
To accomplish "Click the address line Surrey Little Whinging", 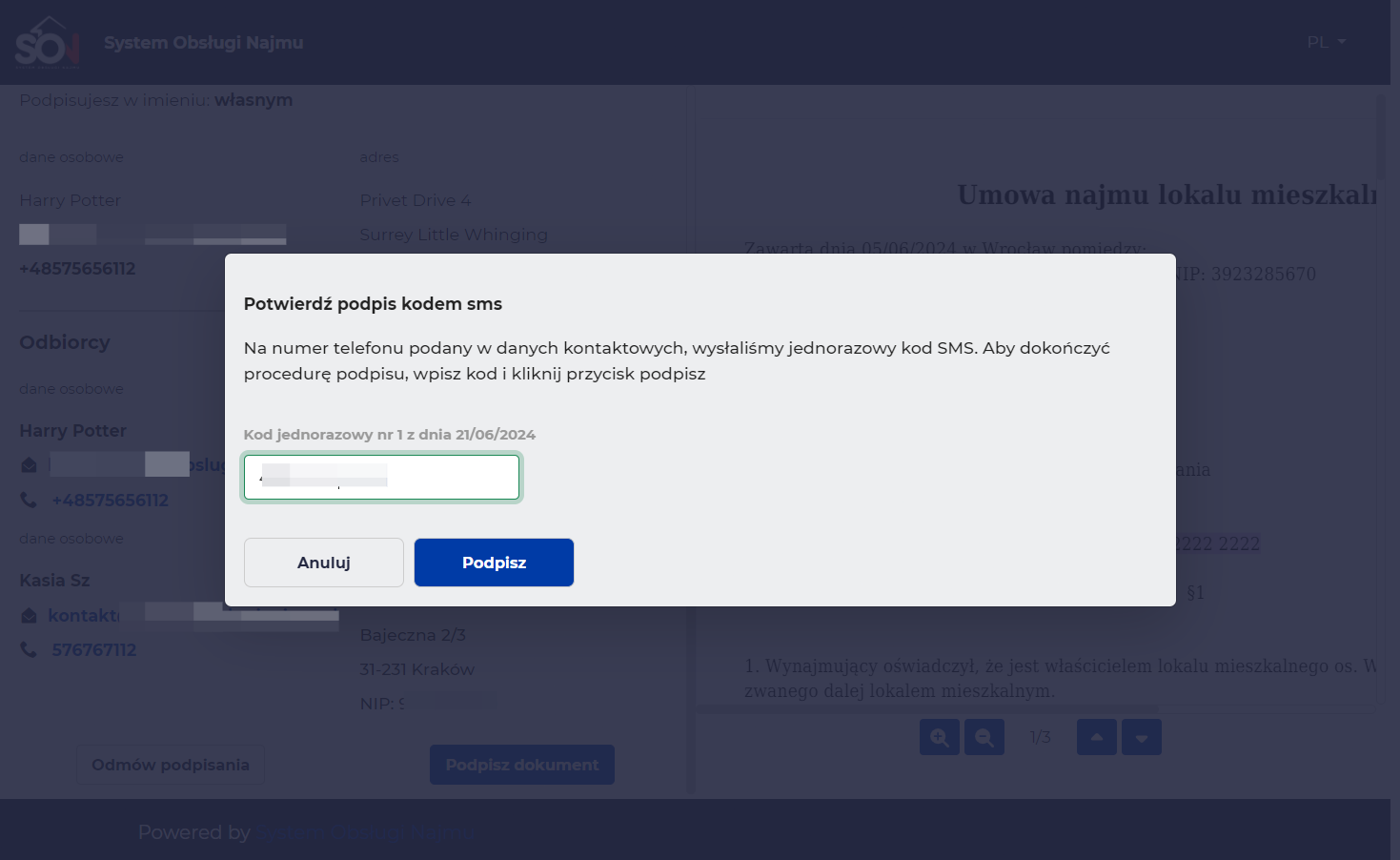I will click(454, 235).
